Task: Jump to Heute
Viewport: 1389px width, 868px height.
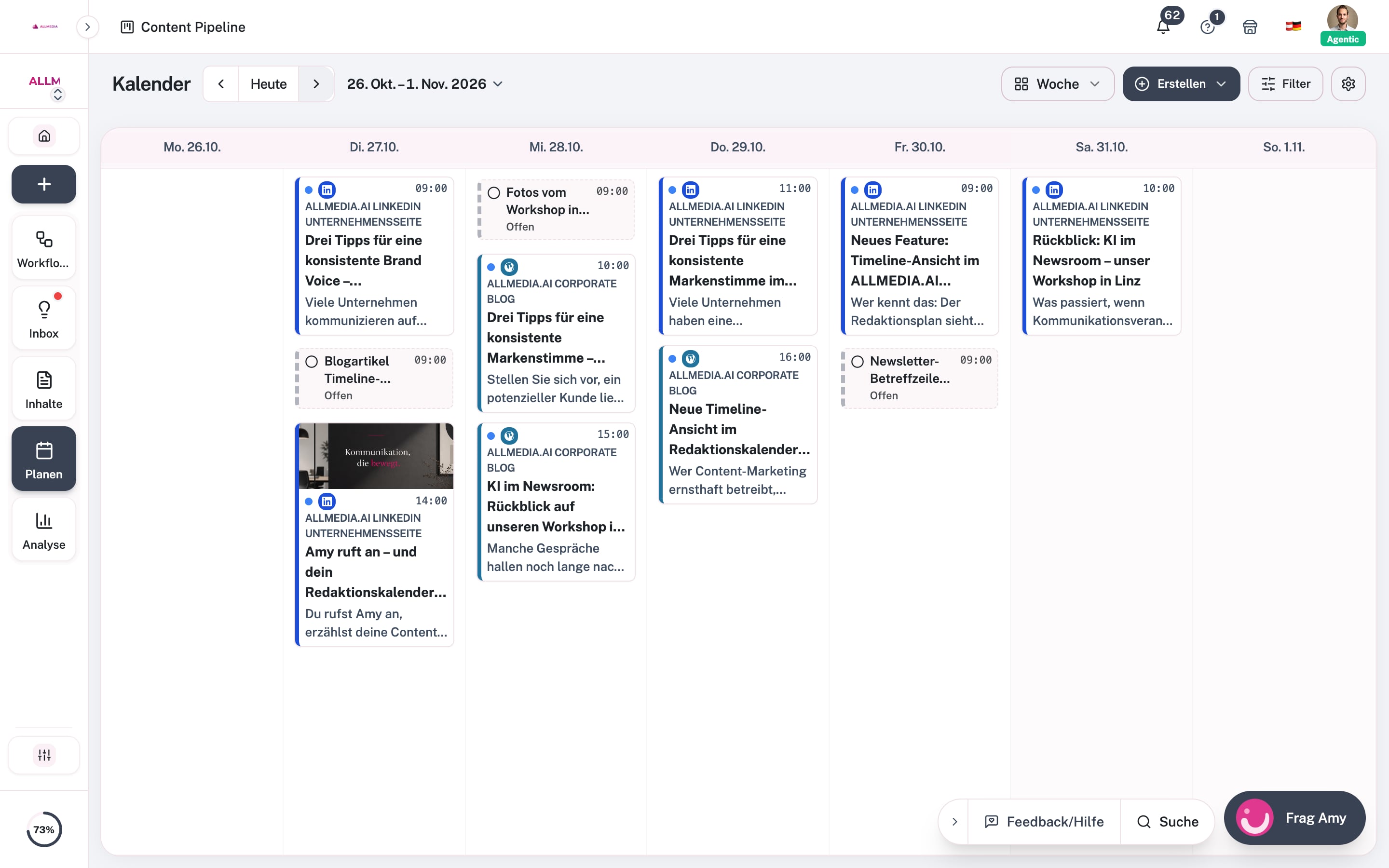Action: [x=269, y=84]
